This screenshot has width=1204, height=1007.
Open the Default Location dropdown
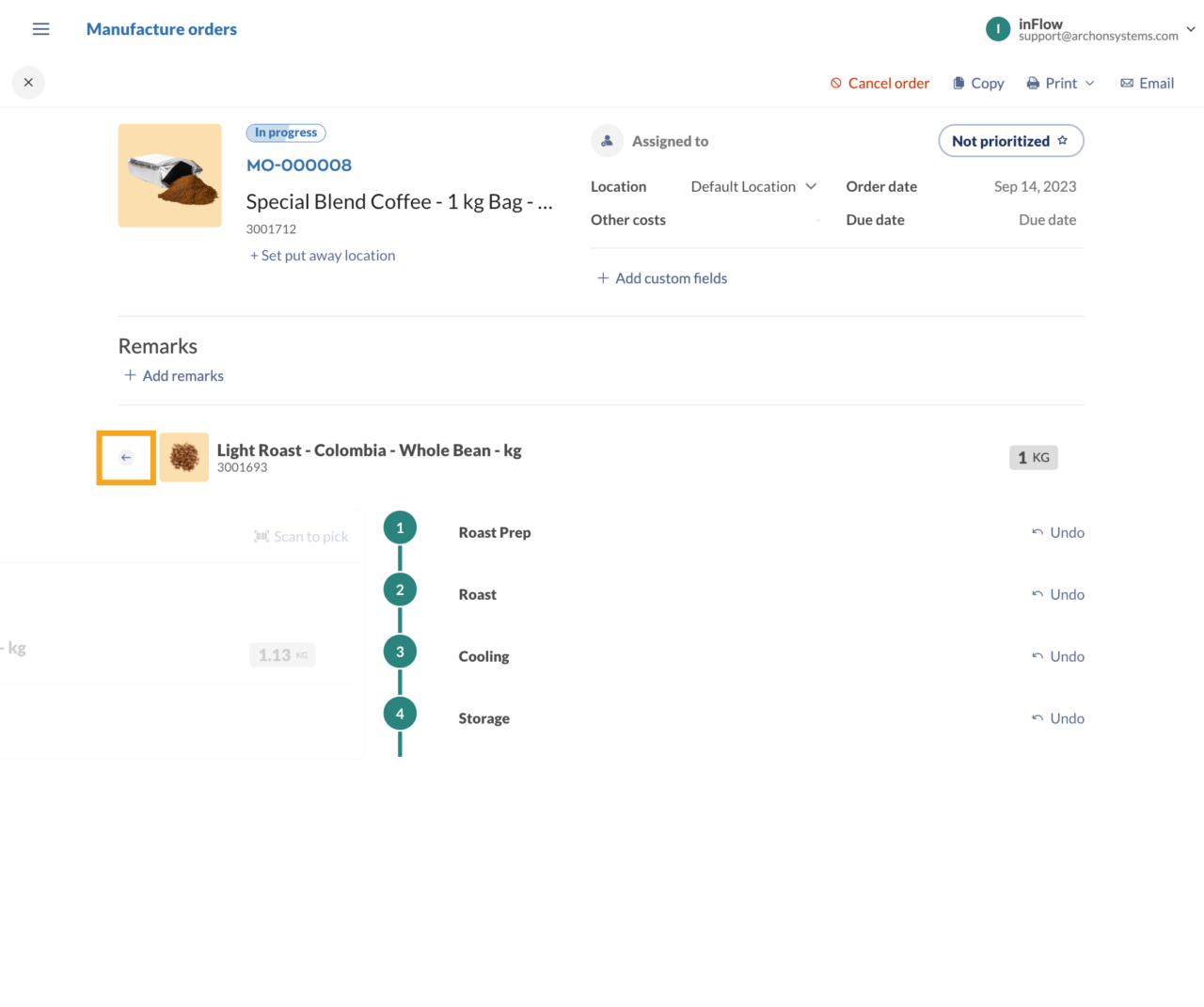pyautogui.click(x=752, y=186)
